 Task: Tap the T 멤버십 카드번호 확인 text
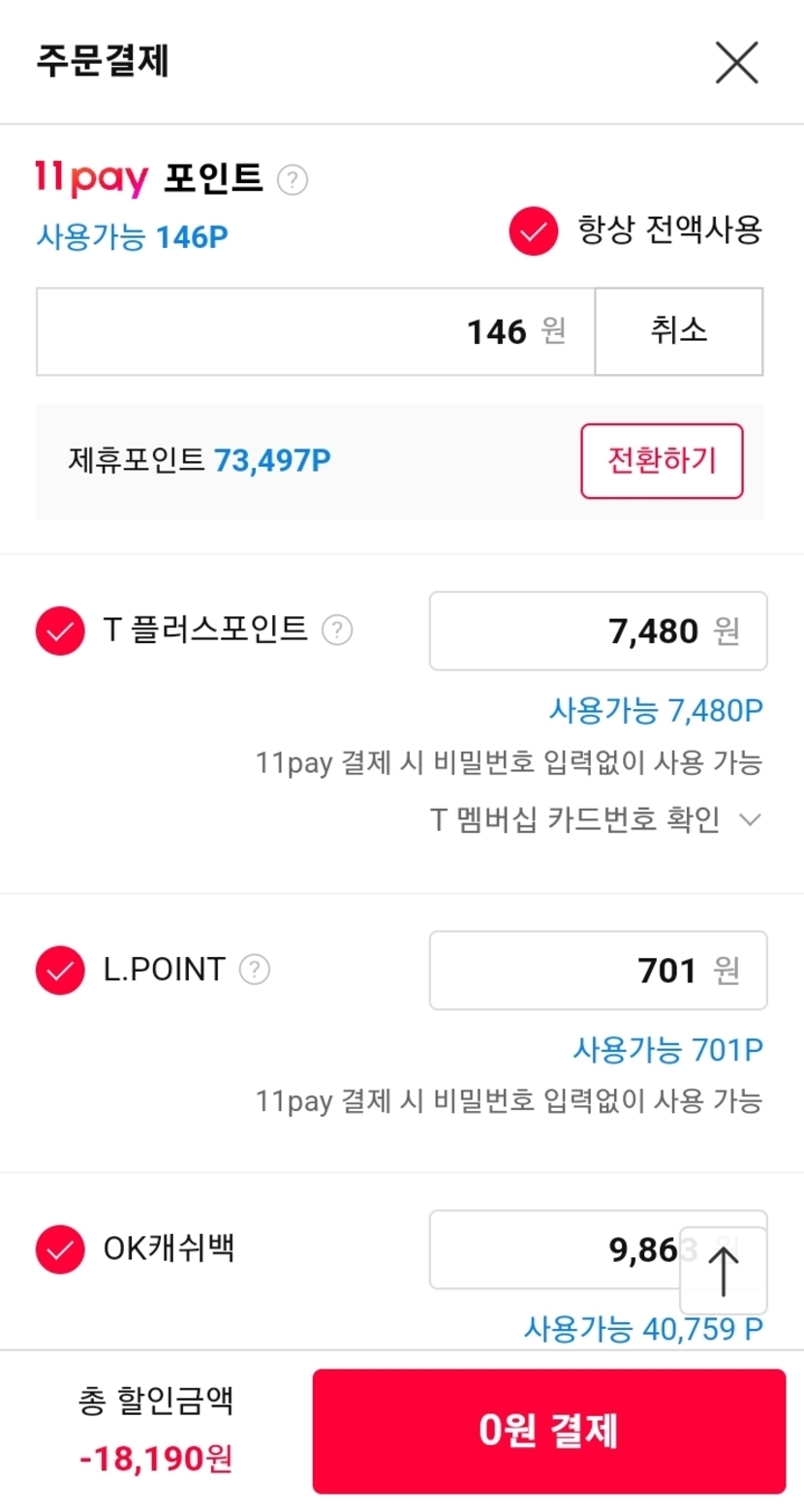click(x=574, y=820)
